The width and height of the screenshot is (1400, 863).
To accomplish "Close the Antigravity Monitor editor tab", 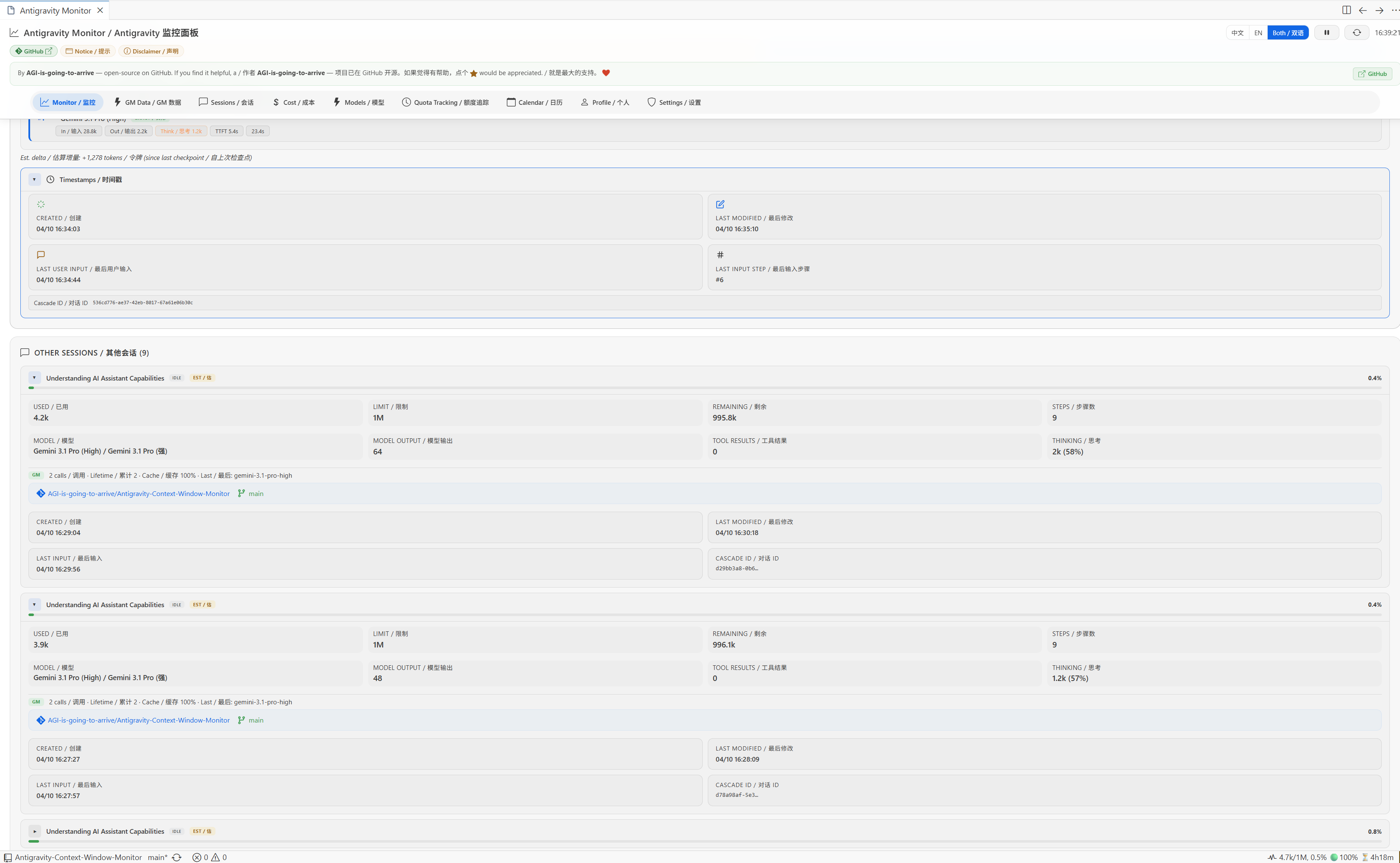I will coord(100,10).
